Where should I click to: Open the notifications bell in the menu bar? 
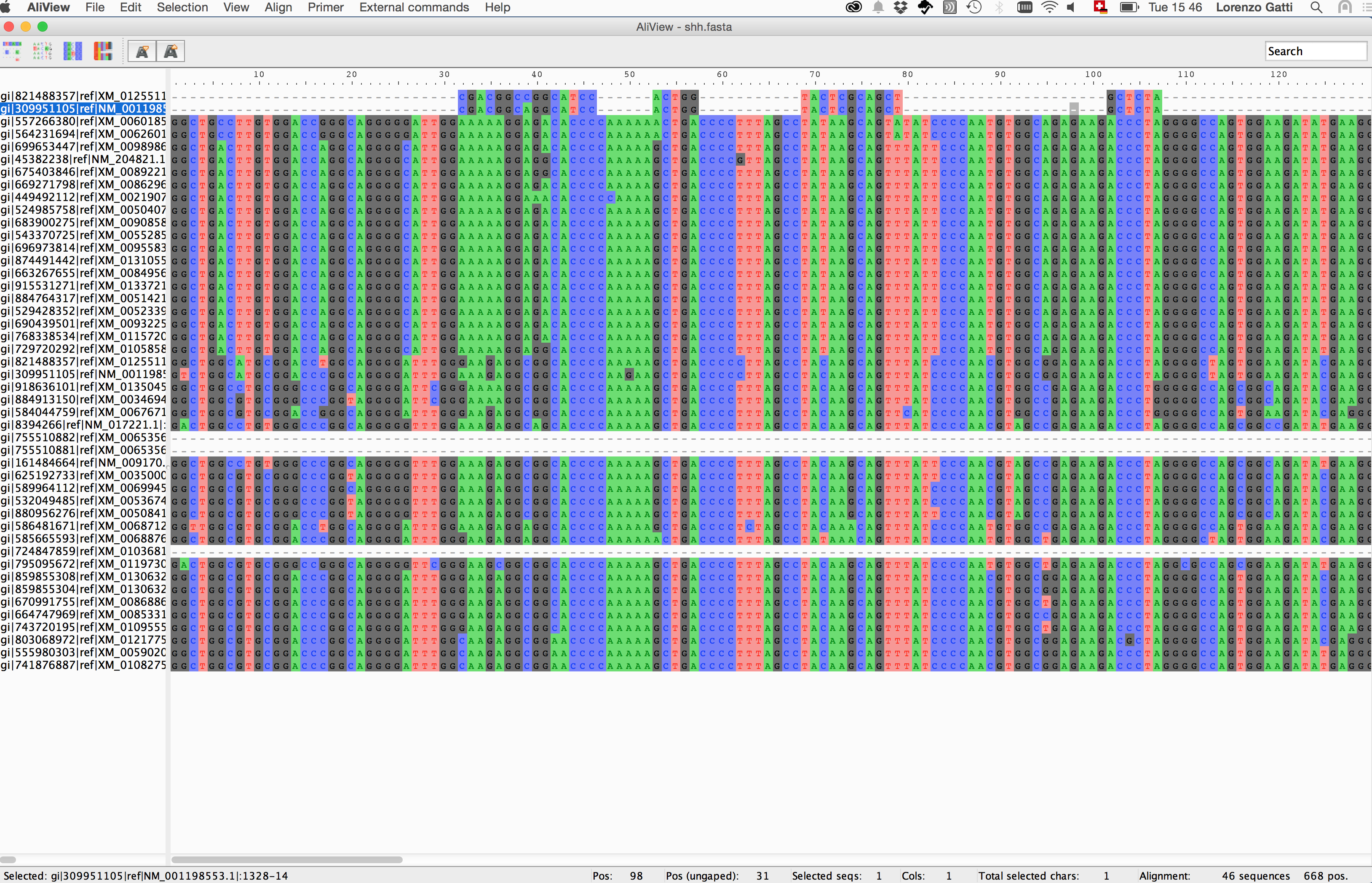pos(877,8)
